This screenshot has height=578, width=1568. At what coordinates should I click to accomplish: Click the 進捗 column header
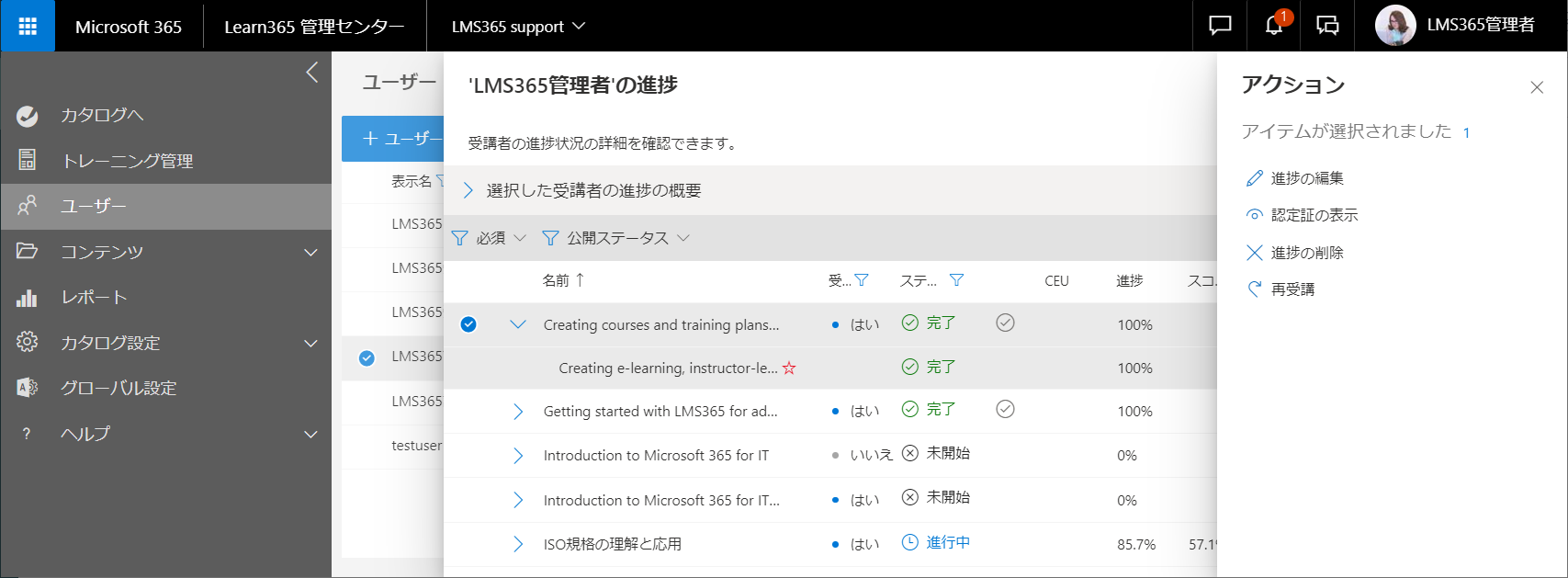pos(1129,281)
